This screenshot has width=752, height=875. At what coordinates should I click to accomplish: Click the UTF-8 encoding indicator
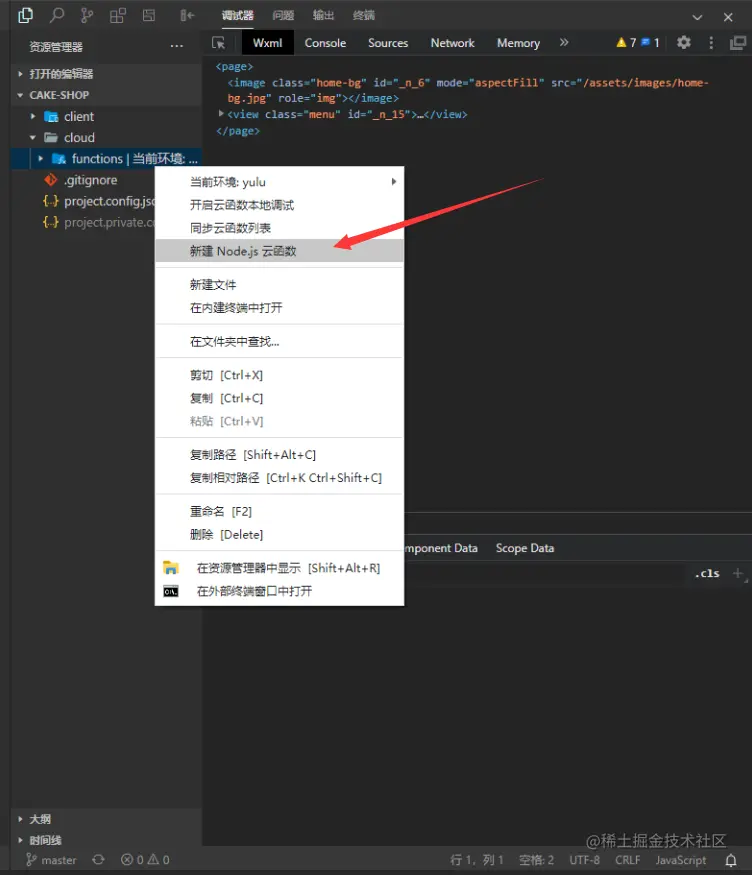pyautogui.click(x=585, y=860)
